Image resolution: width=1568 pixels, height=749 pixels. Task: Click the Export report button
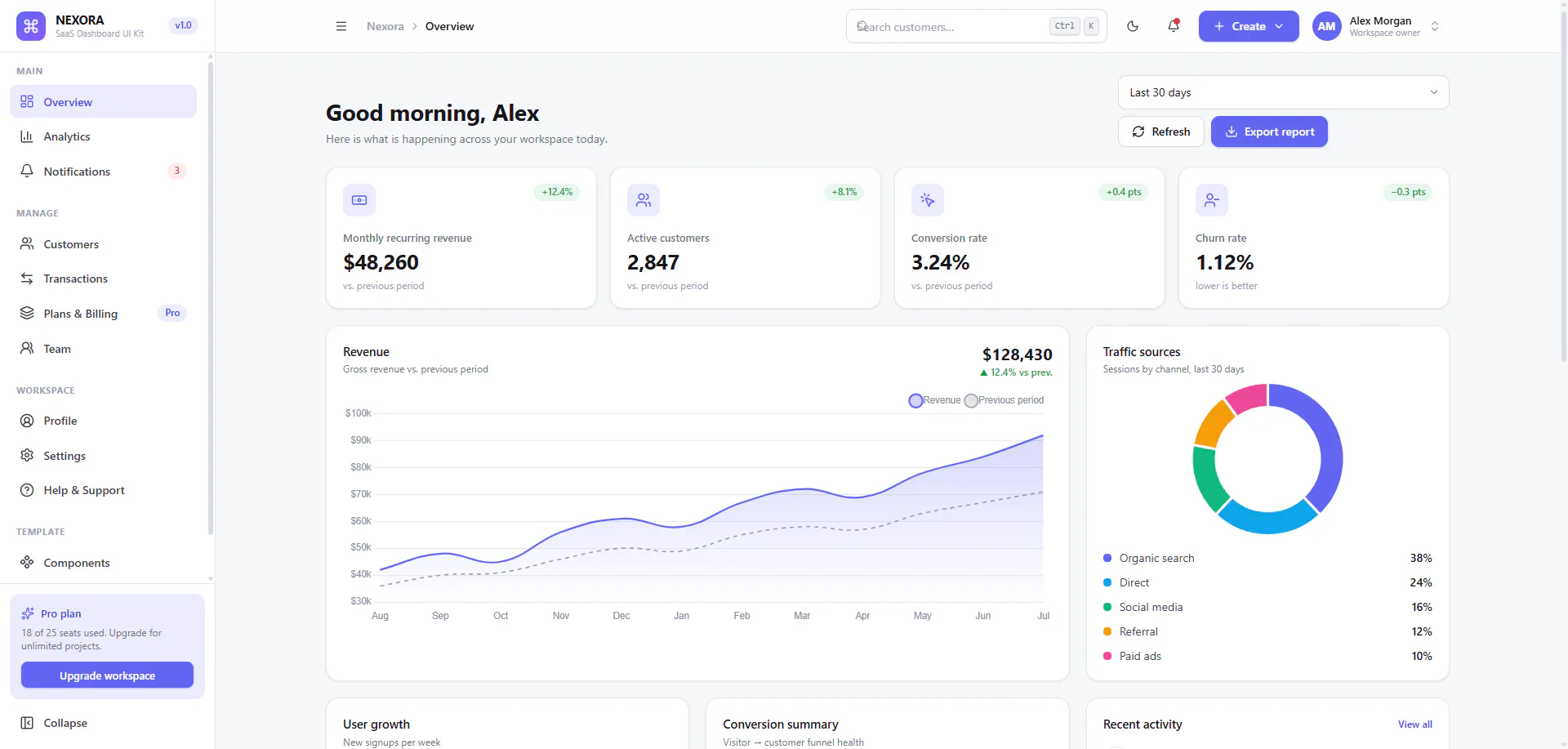(x=1269, y=132)
